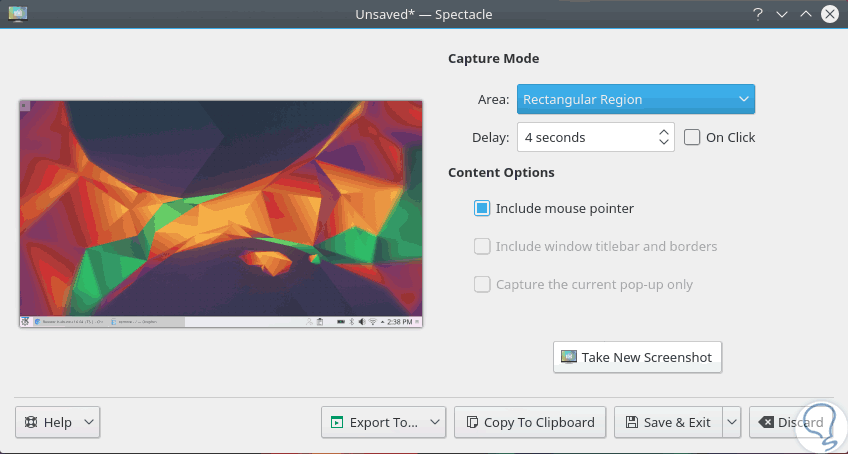Open the Area capture mode dropdown
Viewport: 848px width, 454px height.
click(x=635, y=99)
